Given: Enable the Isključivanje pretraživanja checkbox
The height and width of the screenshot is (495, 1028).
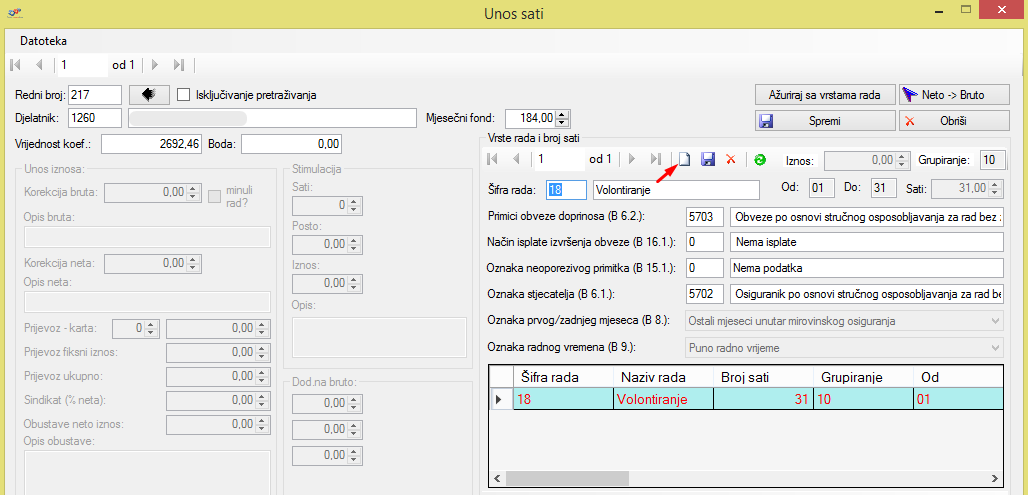Looking at the screenshot, I should (184, 95).
